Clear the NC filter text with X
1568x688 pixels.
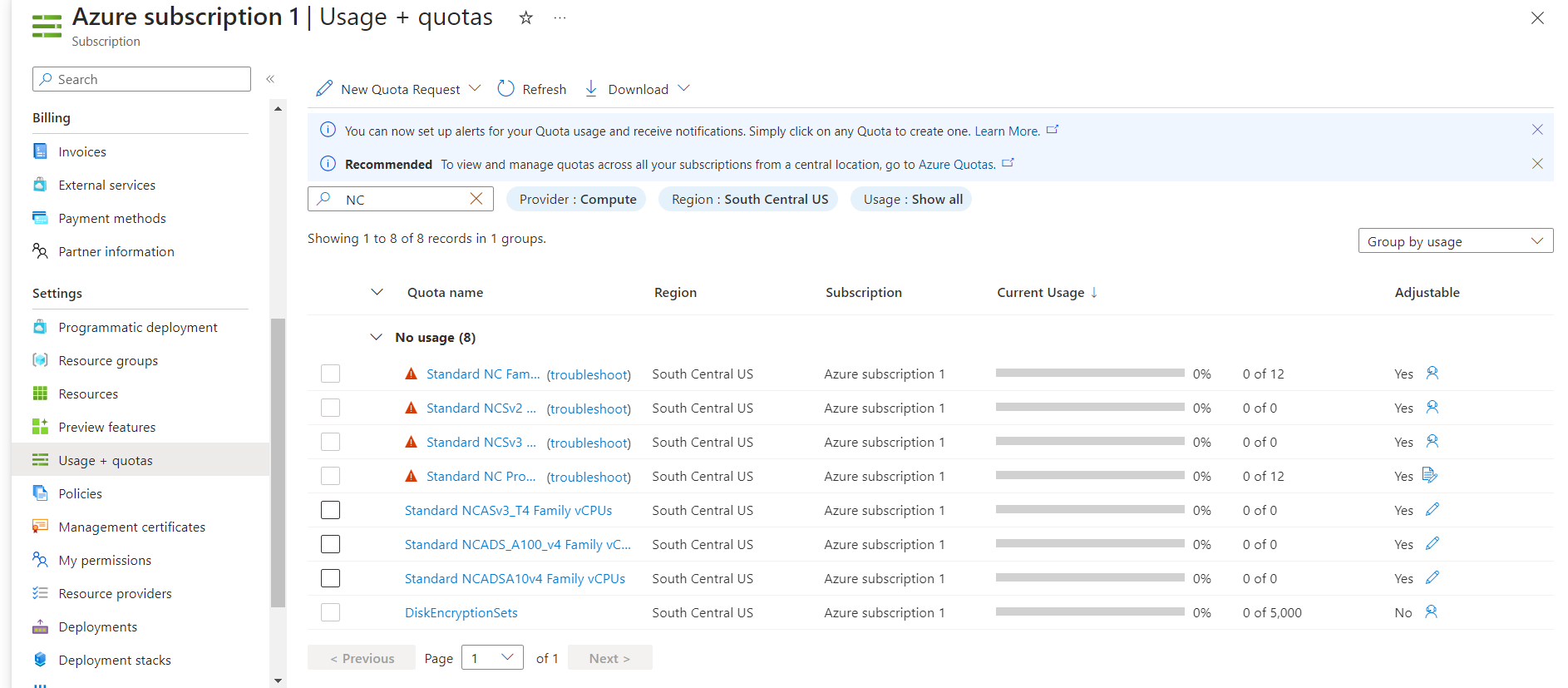476,199
